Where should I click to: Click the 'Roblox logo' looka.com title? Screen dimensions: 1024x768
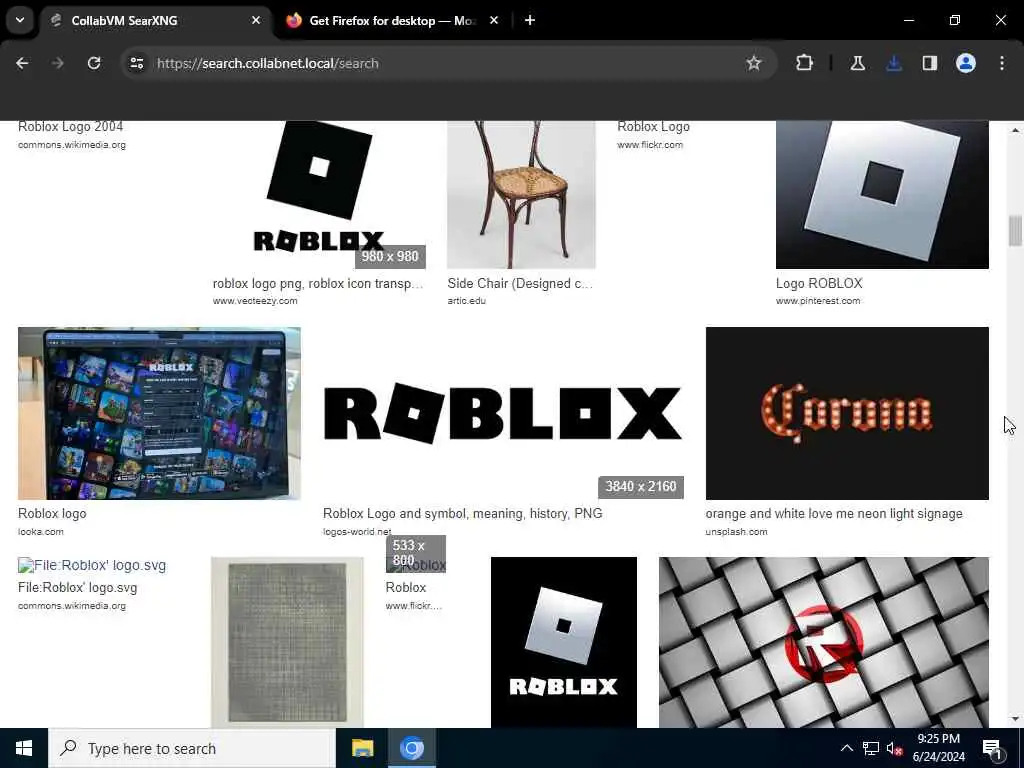(x=52, y=513)
